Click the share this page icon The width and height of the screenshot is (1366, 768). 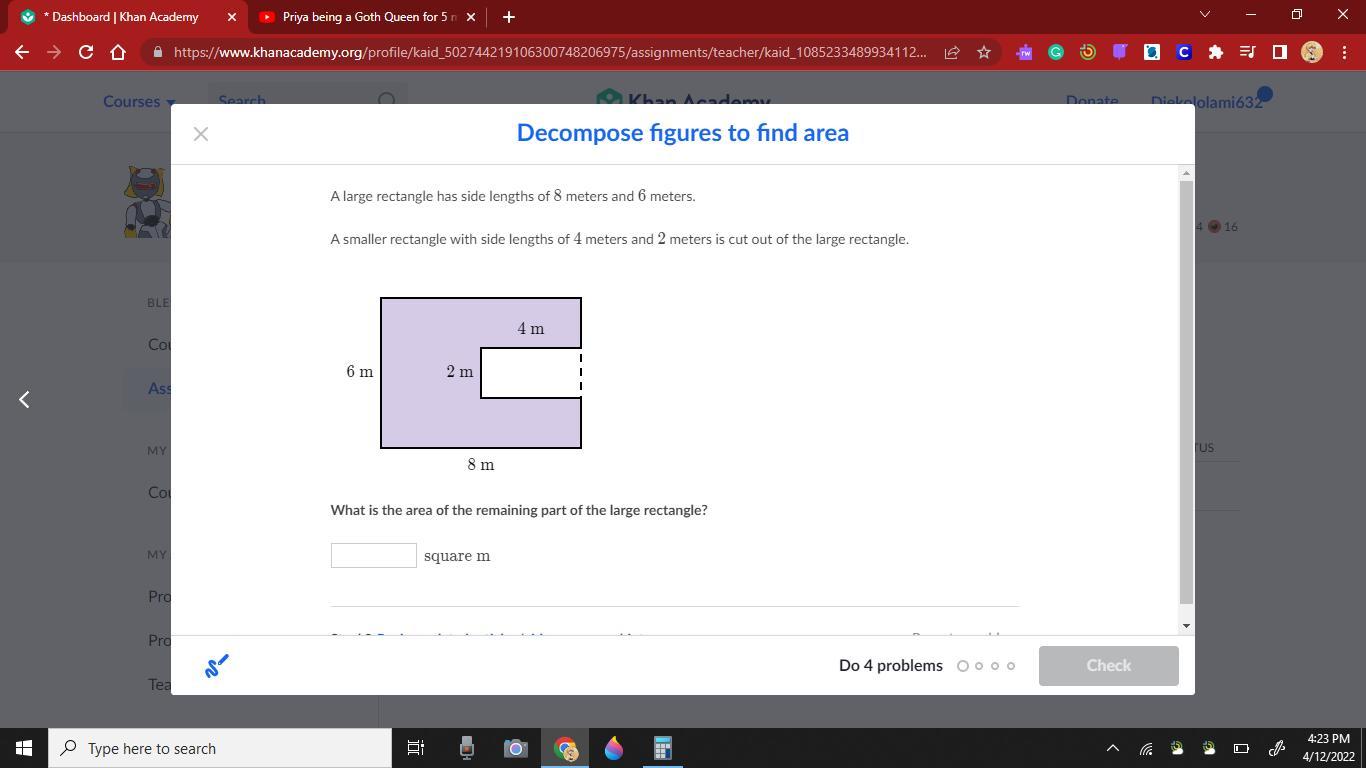coord(951,52)
